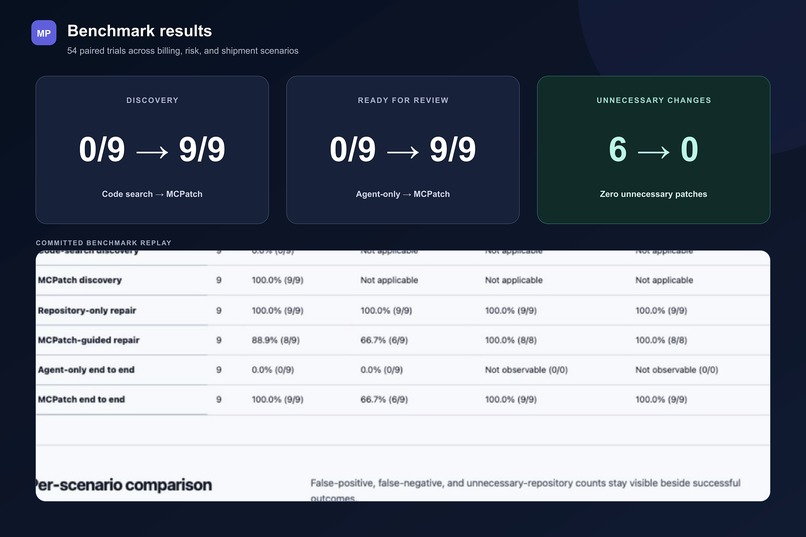806x537 pixels.
Task: Click the 'Agent-only end to end' row label
Action: click(x=86, y=369)
